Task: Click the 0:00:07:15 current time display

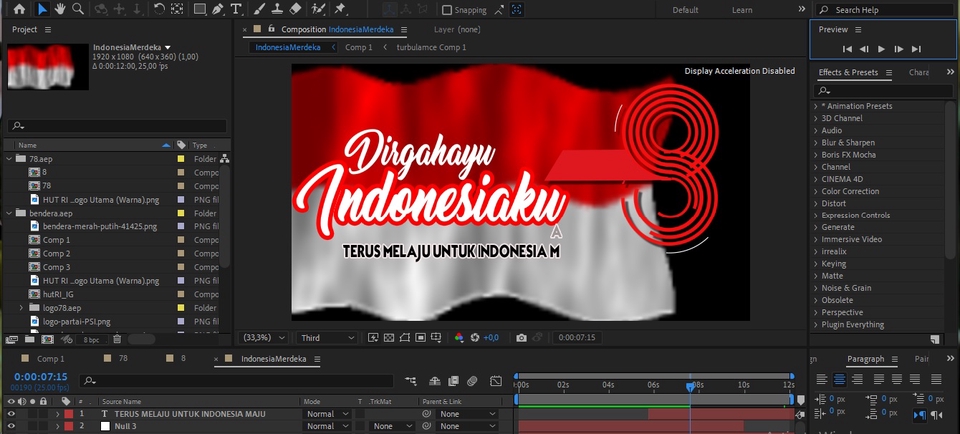Action: click(40, 376)
